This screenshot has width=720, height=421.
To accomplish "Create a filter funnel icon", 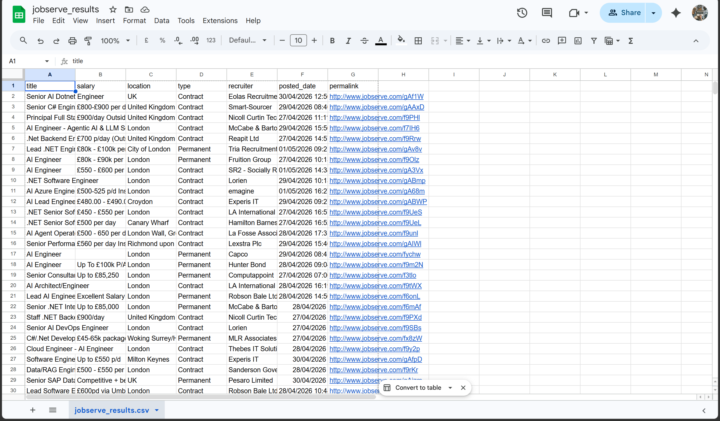I will pyautogui.click(x=594, y=41).
